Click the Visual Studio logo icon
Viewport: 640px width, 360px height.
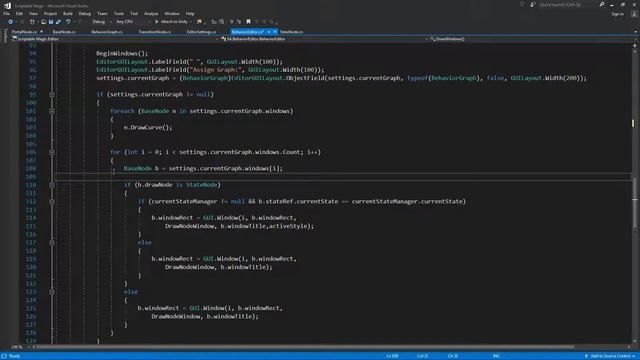point(7,5)
